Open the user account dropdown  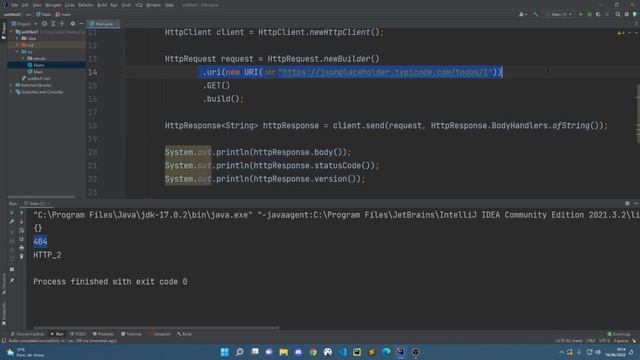(x=523, y=14)
